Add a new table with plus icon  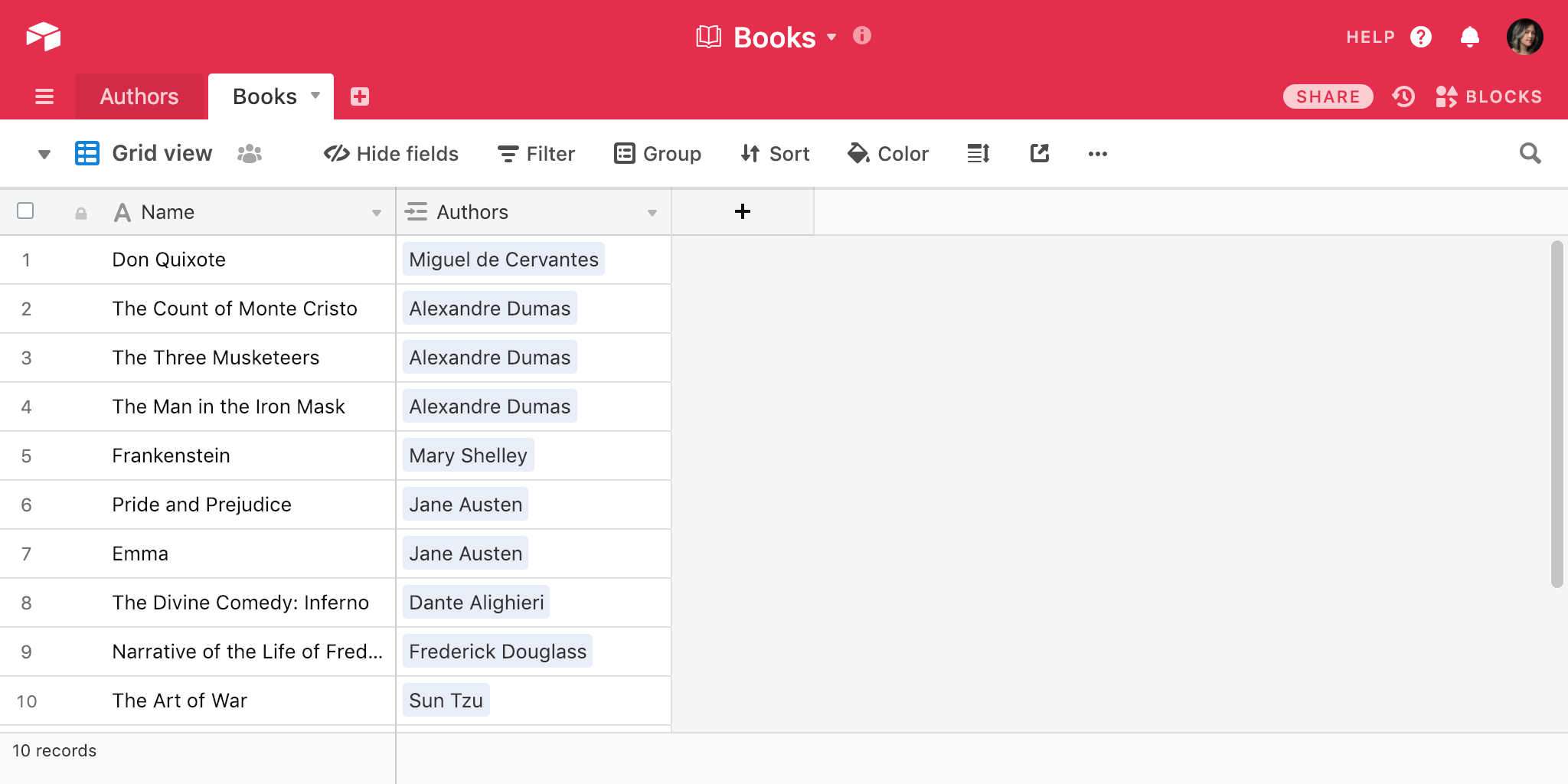coord(360,96)
